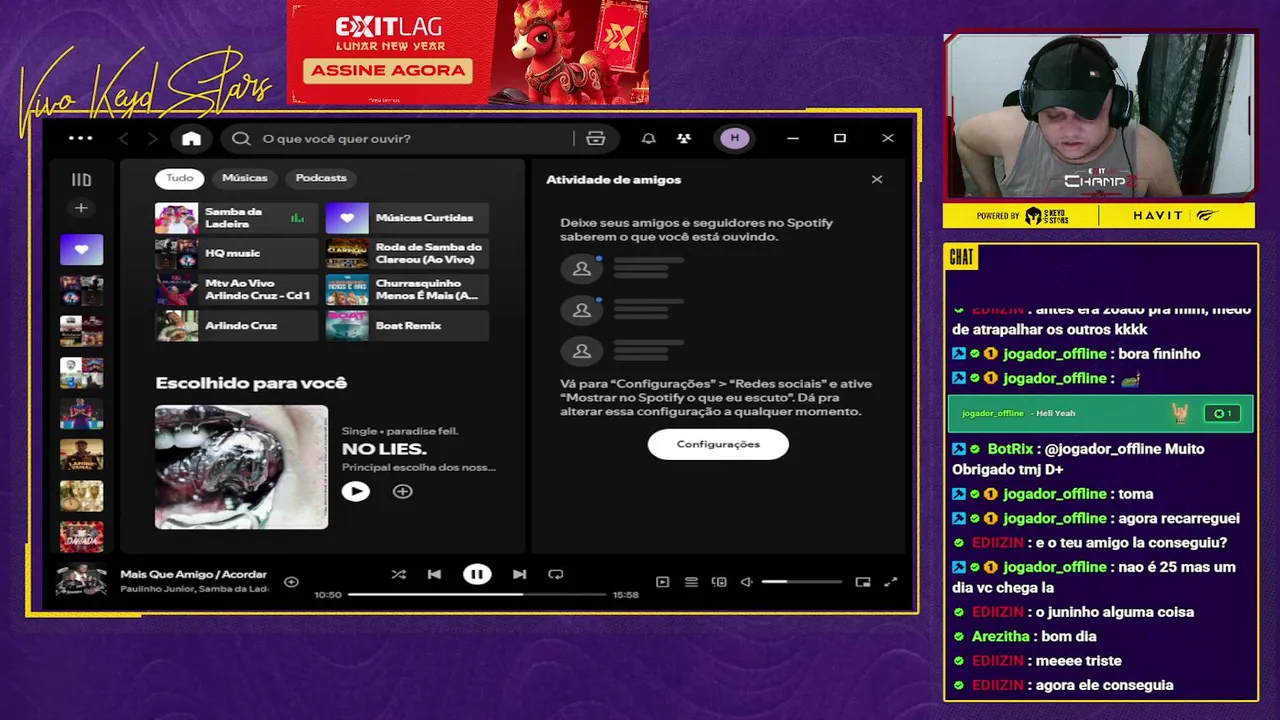Open 'Samba da Ladeira' playlist tile
The image size is (1280, 720).
(236, 218)
